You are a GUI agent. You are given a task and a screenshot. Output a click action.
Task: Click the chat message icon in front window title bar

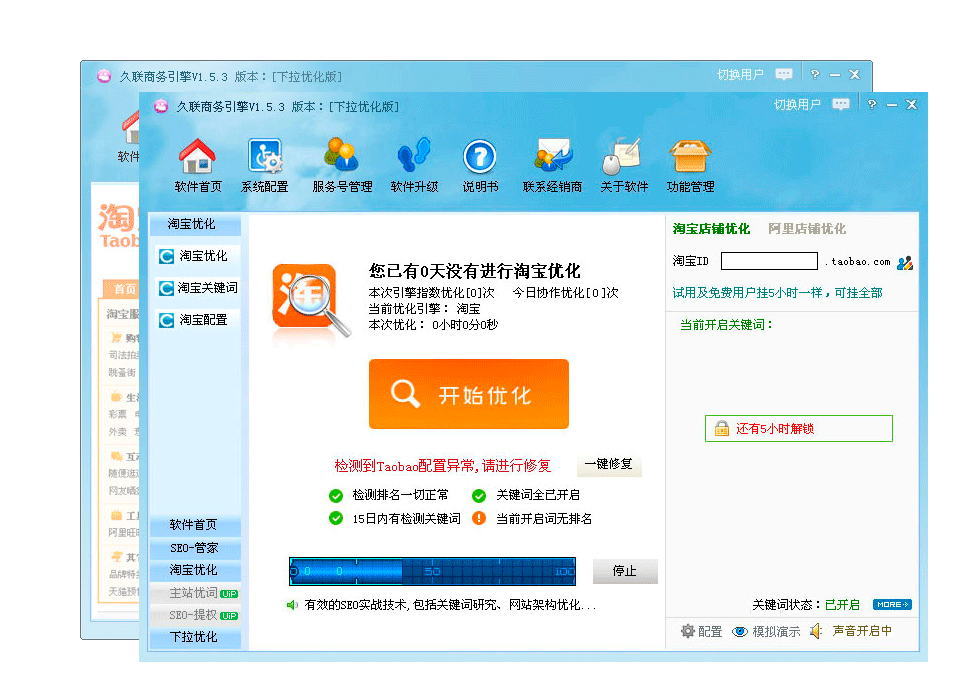pyautogui.click(x=841, y=105)
